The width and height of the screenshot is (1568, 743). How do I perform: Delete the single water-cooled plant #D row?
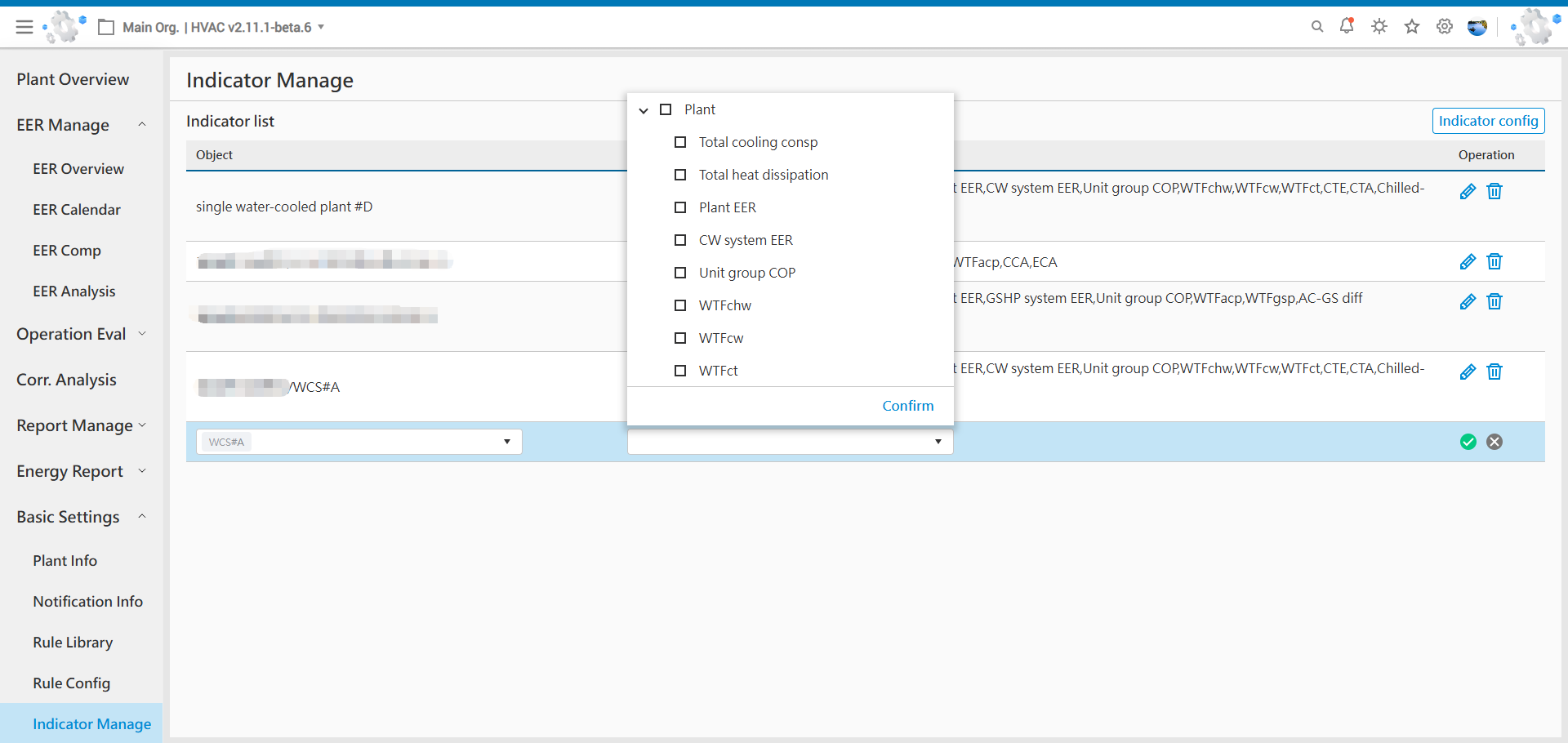1494,191
